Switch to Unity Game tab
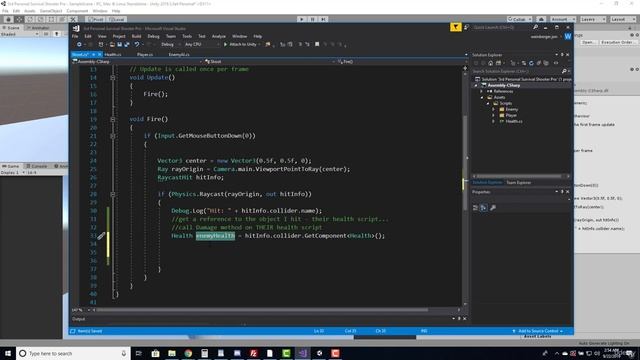 tap(11, 166)
